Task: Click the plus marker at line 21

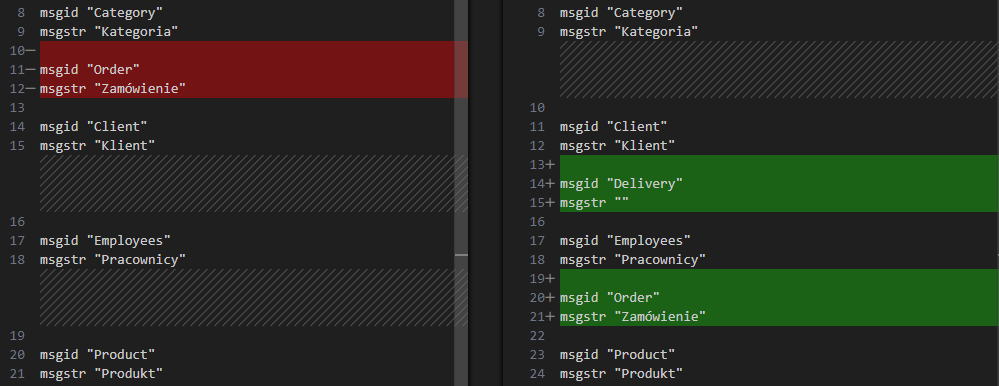Action: 550,317
